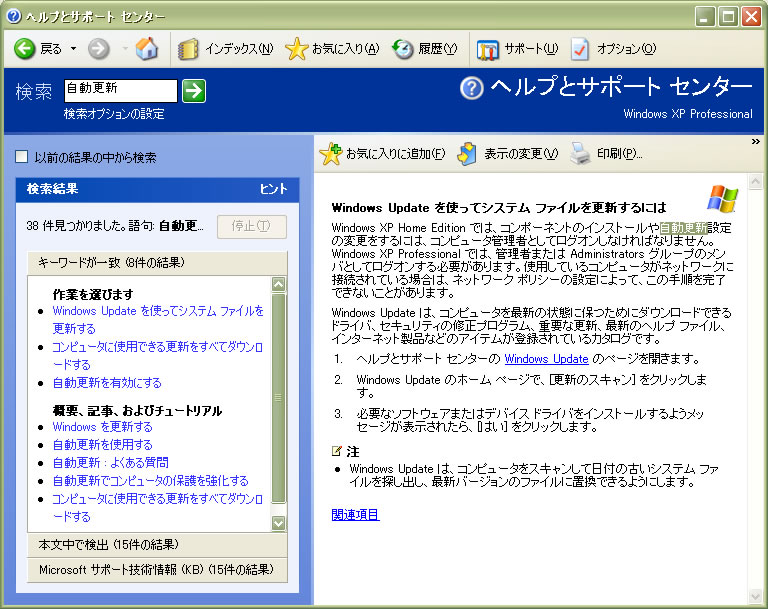Open Windows を更新する result
This screenshot has width=768, height=609.
click(102, 427)
